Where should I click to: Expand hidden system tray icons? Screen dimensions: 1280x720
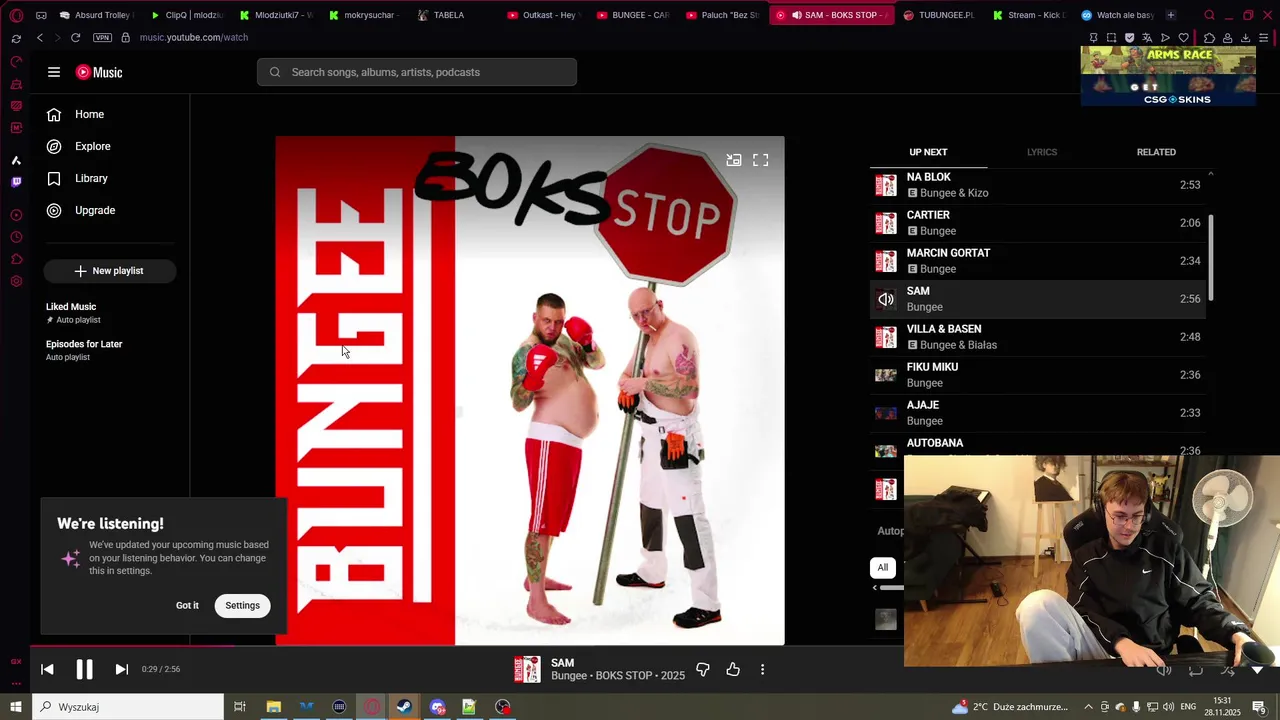(x=1088, y=707)
